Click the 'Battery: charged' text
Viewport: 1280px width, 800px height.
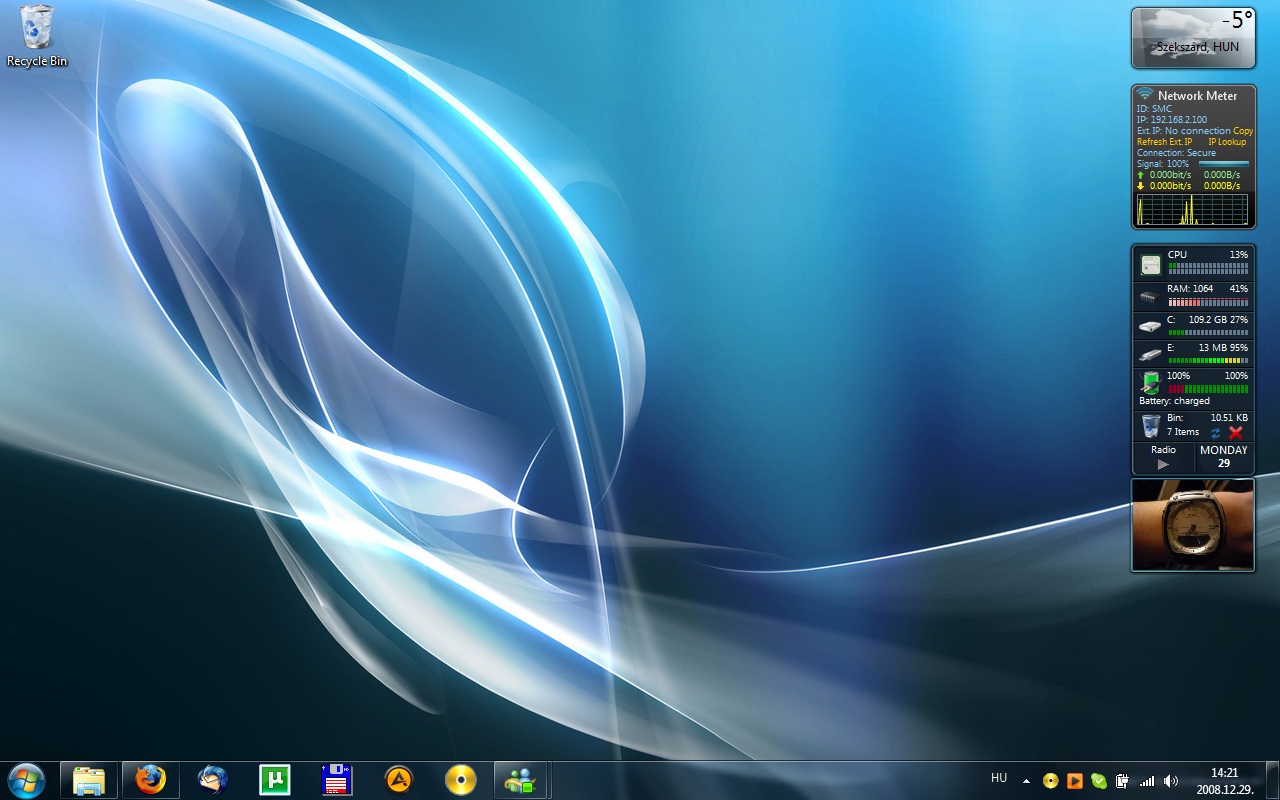1175,401
